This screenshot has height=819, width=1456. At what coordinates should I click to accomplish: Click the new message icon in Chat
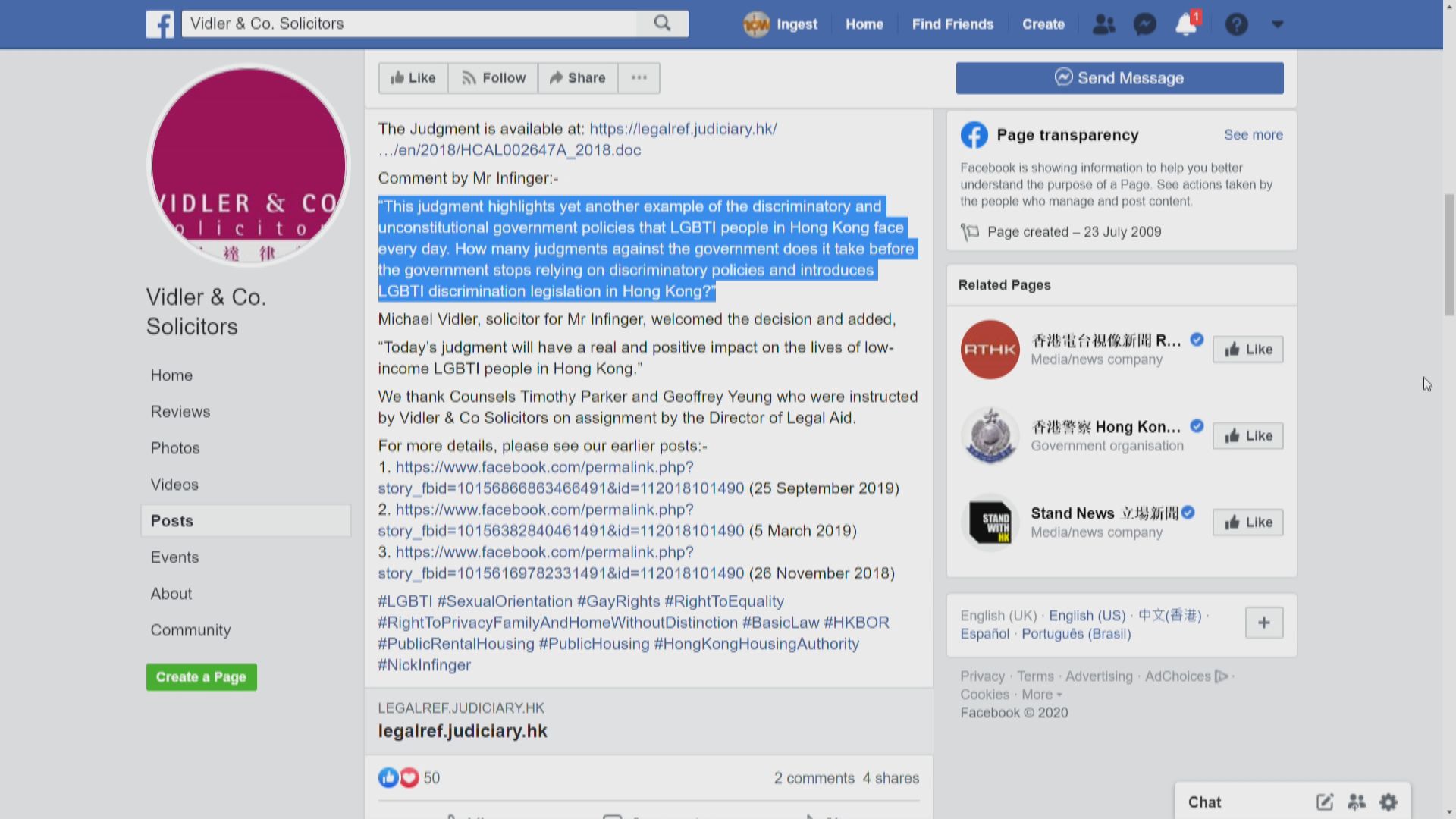[x=1324, y=802]
